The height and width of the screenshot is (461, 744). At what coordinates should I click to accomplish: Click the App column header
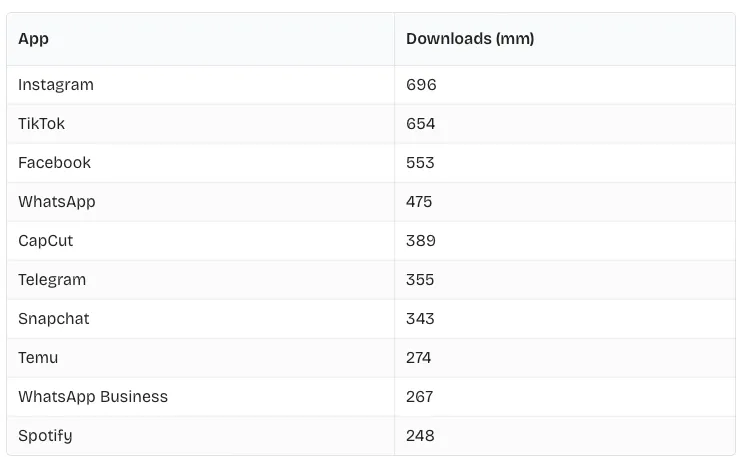(34, 39)
